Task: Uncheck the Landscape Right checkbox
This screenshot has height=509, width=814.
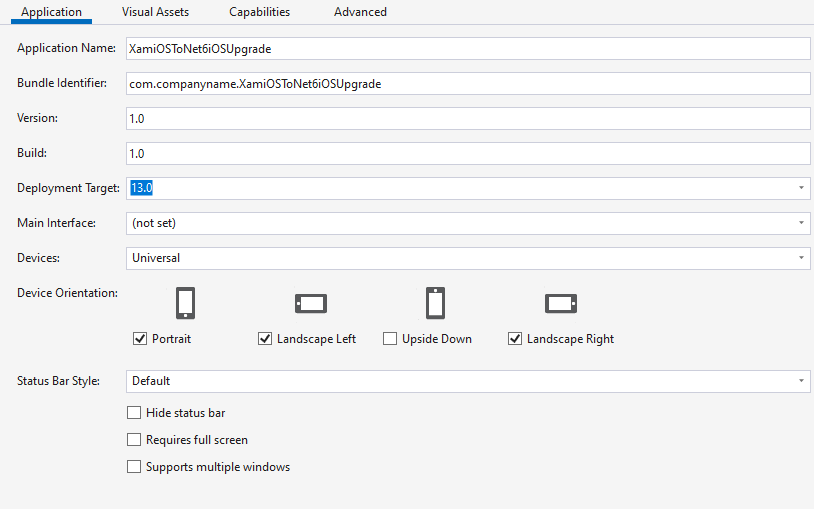Action: coord(514,339)
